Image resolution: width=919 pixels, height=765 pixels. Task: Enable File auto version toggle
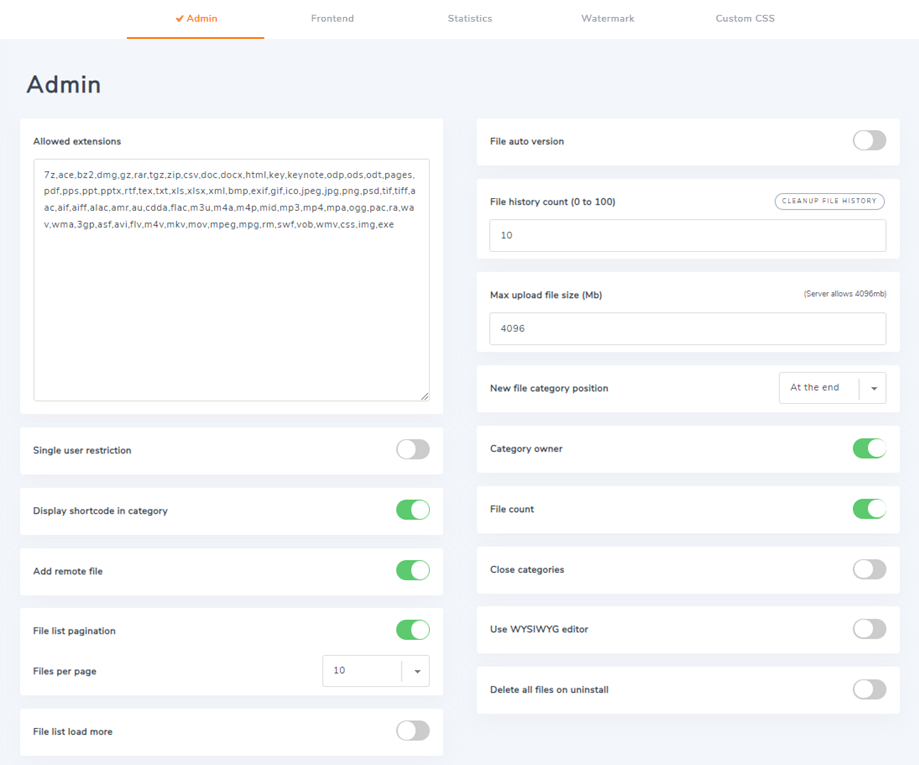coord(869,141)
